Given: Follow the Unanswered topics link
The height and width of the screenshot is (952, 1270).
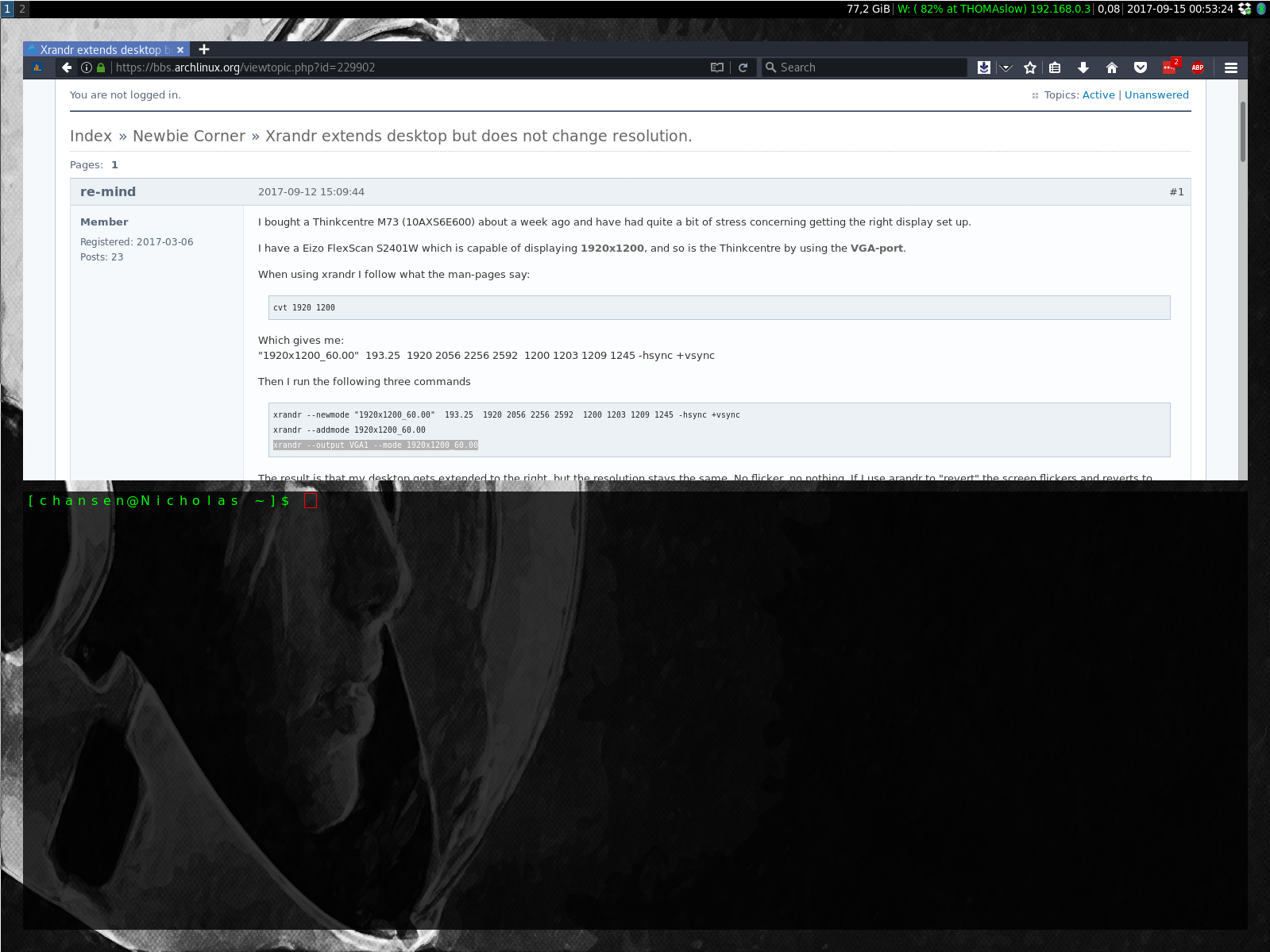Looking at the screenshot, I should click(x=1156, y=94).
